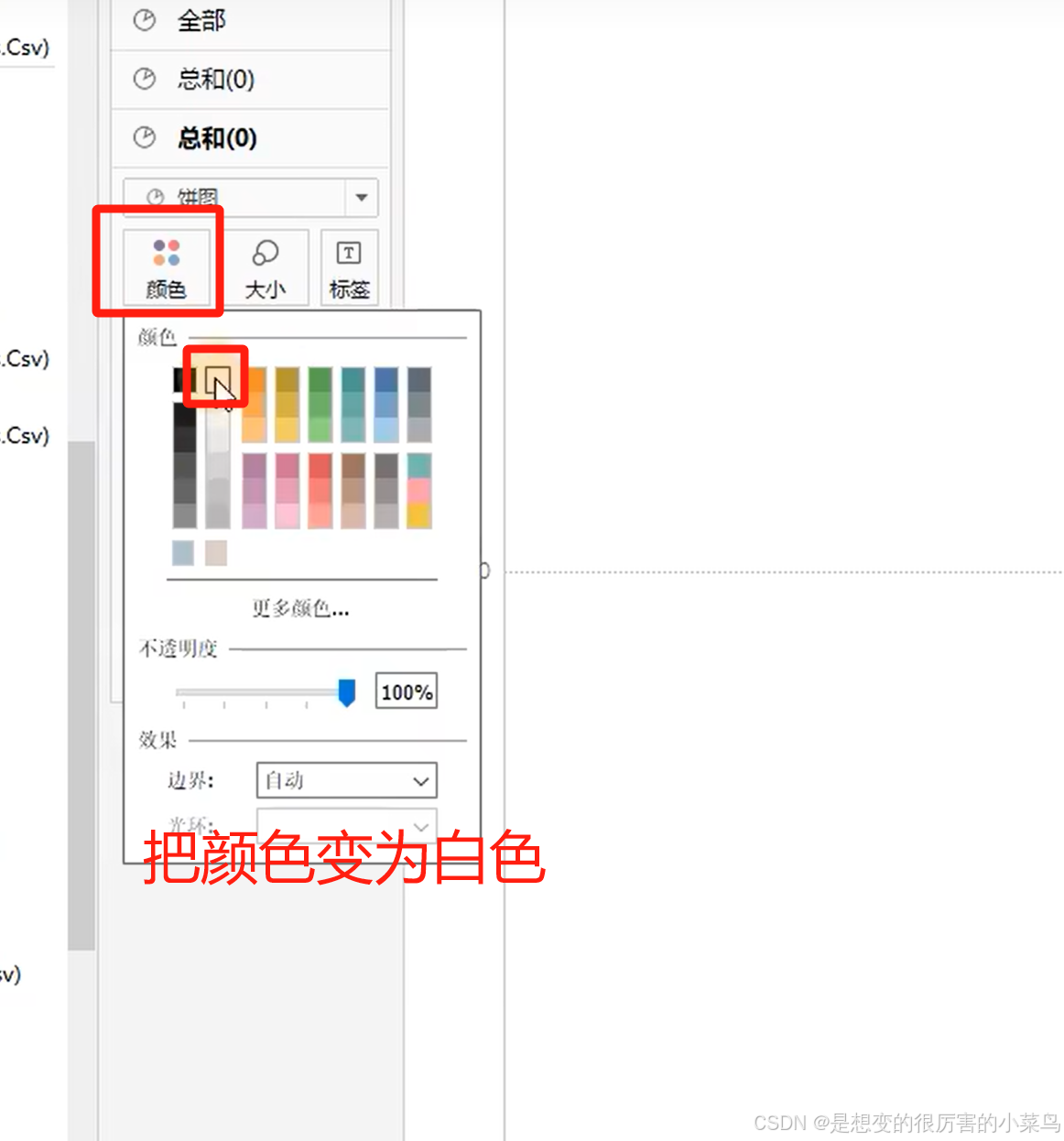1064x1141 pixels.
Task: Pick the darkest red swatch
Action: [x=320, y=466]
